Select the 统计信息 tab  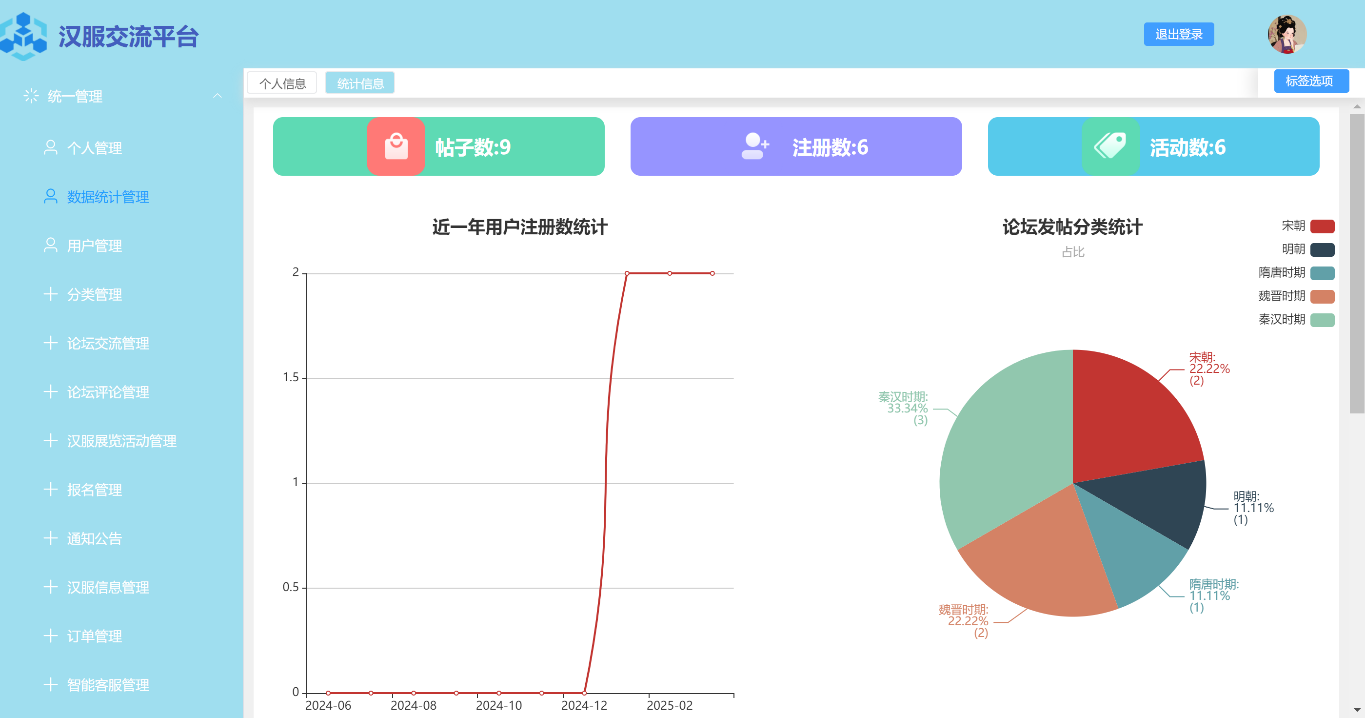pyautogui.click(x=360, y=83)
